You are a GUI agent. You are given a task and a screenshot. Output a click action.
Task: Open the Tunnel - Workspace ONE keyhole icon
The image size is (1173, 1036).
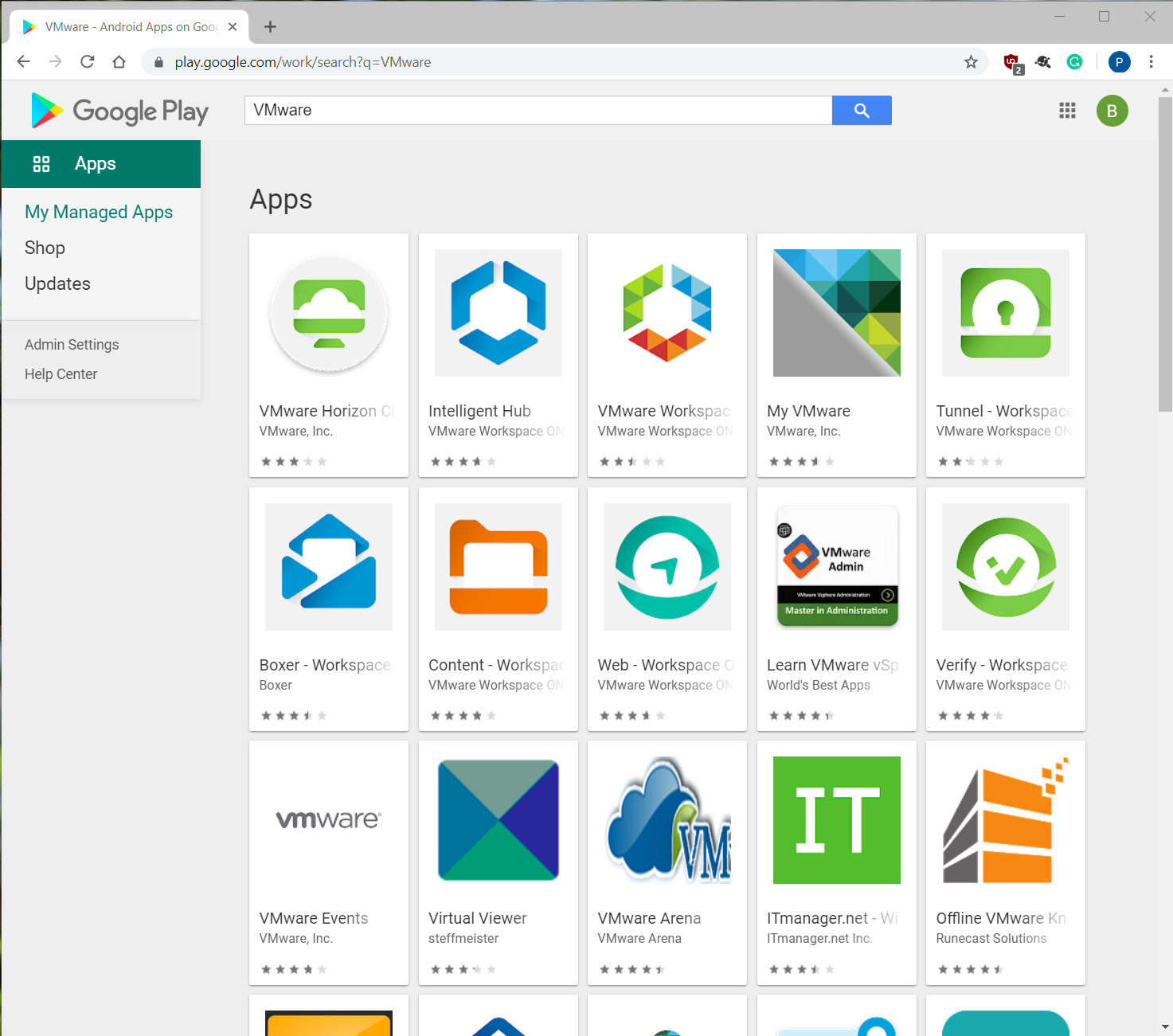point(1006,313)
